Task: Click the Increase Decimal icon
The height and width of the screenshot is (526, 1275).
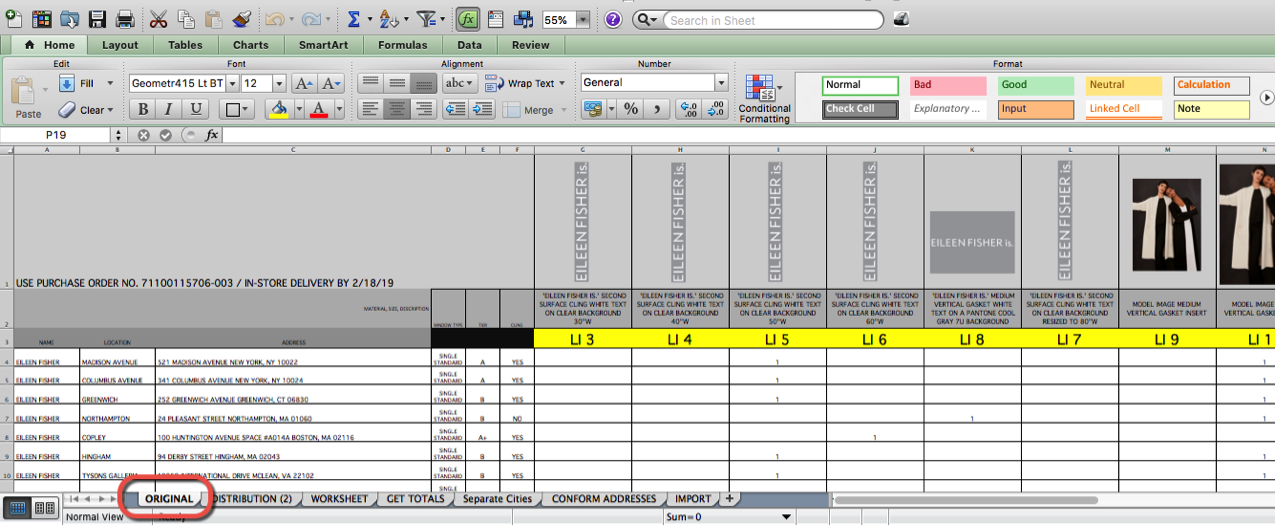Action: (x=687, y=110)
